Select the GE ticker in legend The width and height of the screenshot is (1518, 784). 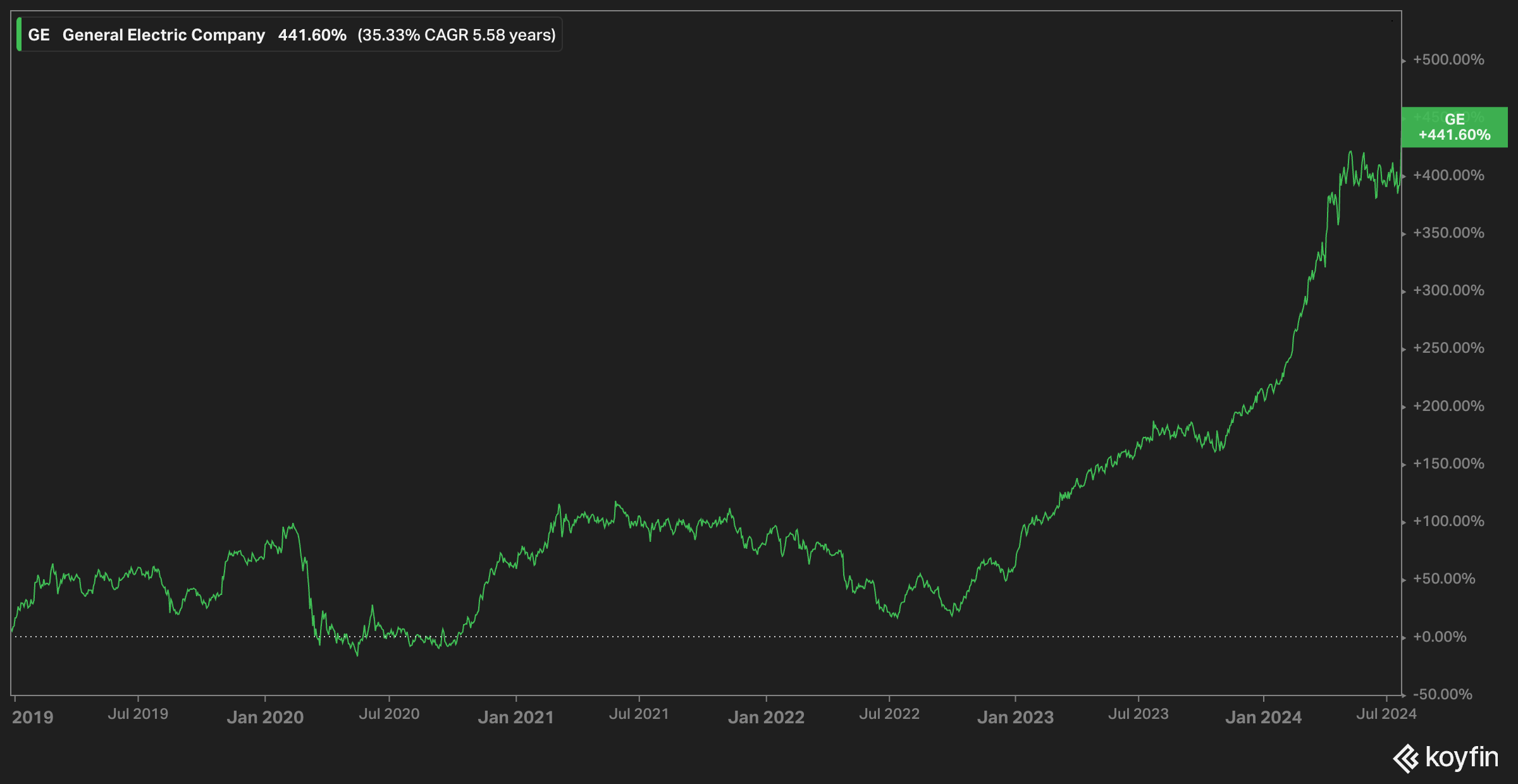(x=39, y=35)
